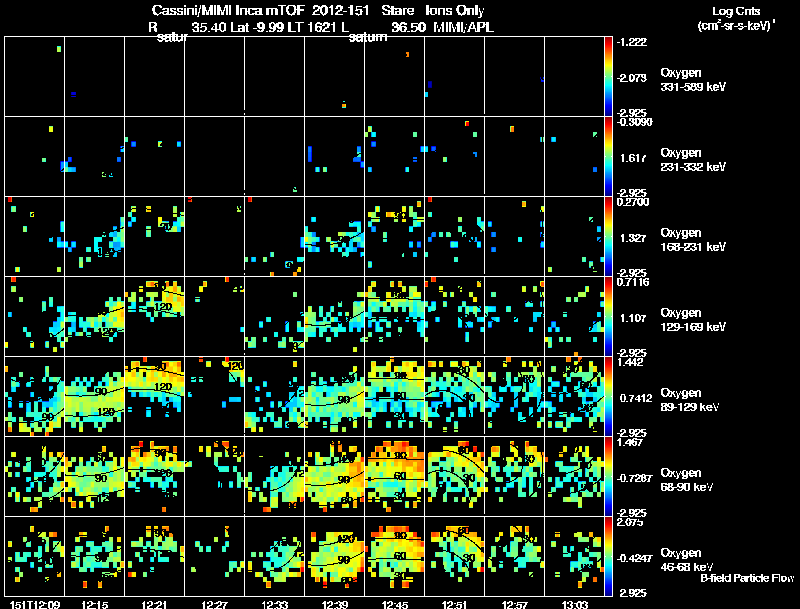
Task: Click the color bar beside Oxygen 46-68 keV
Action: (x=608, y=557)
